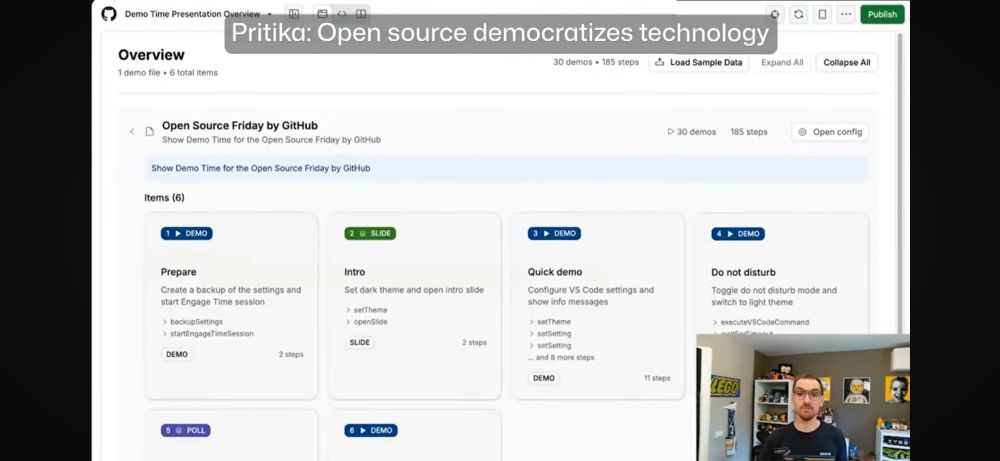Expand the backupSettings step
The image size is (1000, 461).
192,322
